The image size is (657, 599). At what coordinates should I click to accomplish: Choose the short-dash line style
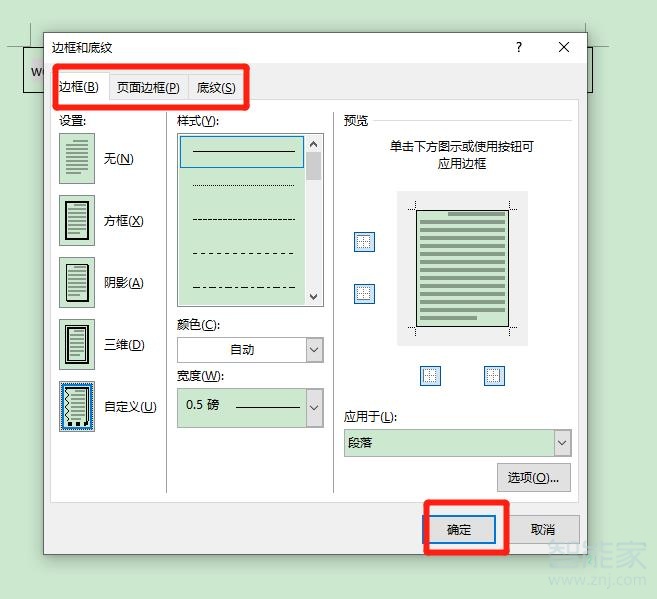pos(242,219)
